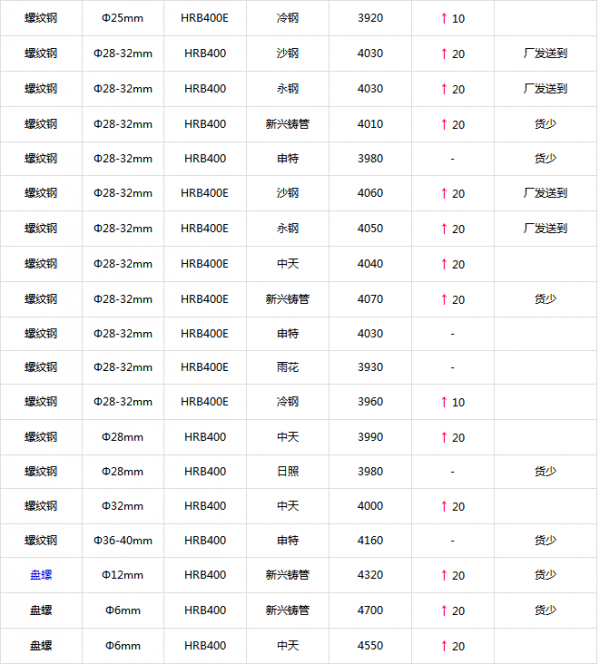The height and width of the screenshot is (664, 600).
Task: Click 厂发送到 note in the 4060 row
Action: pos(545,193)
